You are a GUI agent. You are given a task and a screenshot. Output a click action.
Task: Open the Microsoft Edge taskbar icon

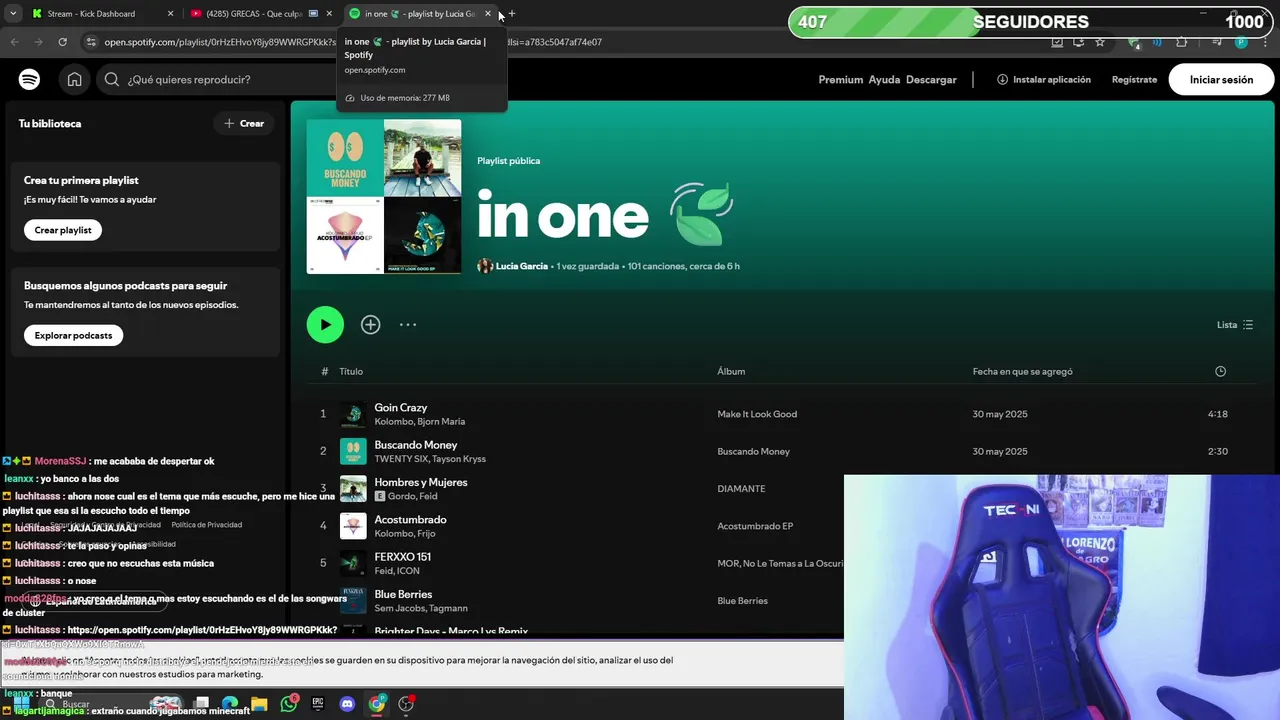(230, 704)
